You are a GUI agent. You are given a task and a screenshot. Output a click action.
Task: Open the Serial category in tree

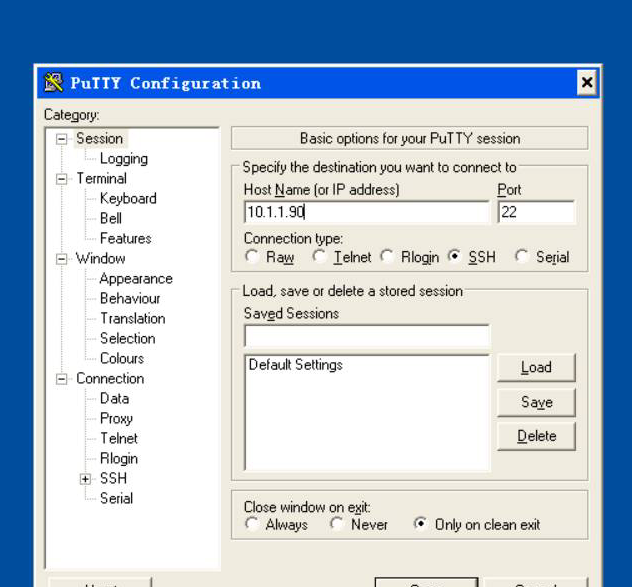click(x=116, y=498)
